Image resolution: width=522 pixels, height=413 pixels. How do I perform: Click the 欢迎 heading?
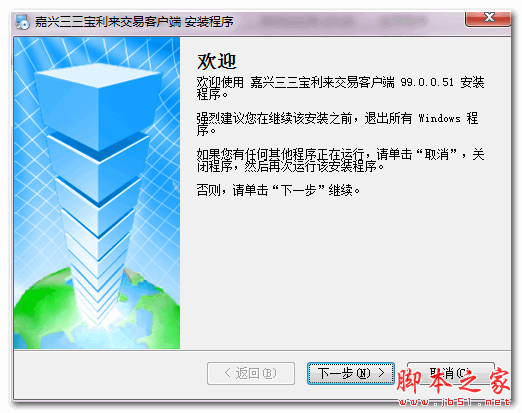point(217,62)
